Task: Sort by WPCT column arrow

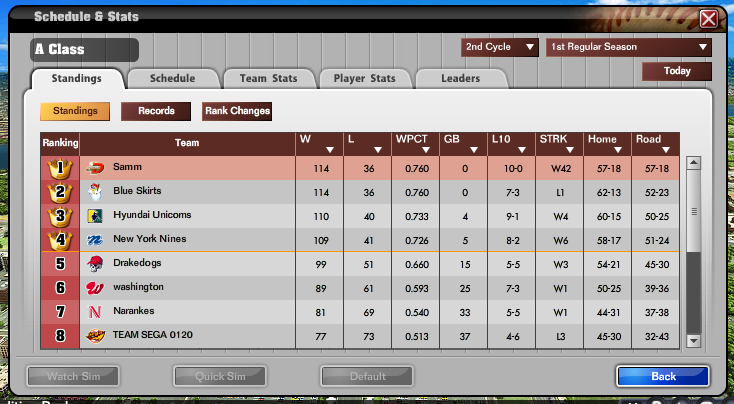Action: pyautogui.click(x=426, y=150)
